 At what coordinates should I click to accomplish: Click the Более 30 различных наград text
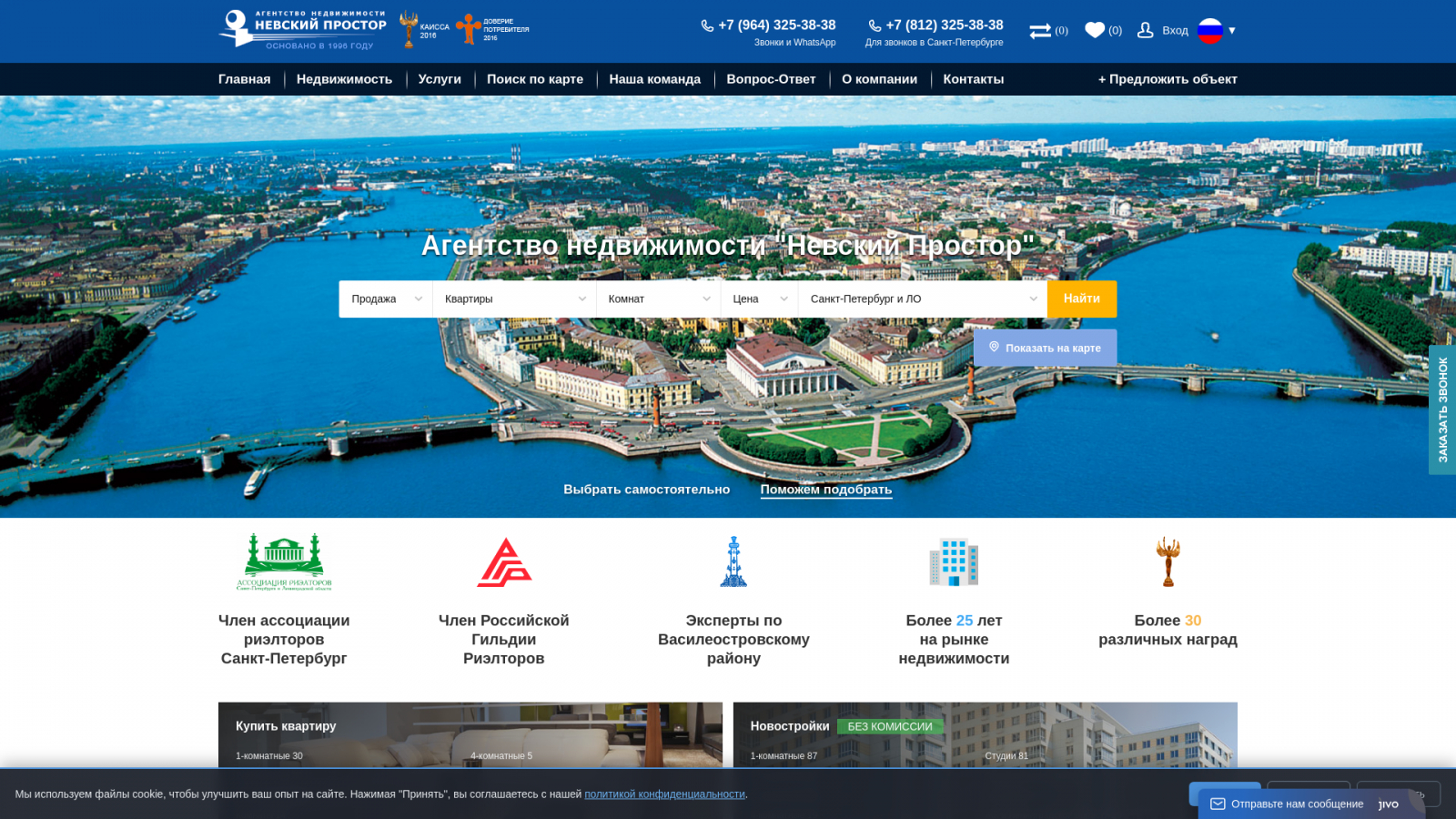pos(1168,630)
